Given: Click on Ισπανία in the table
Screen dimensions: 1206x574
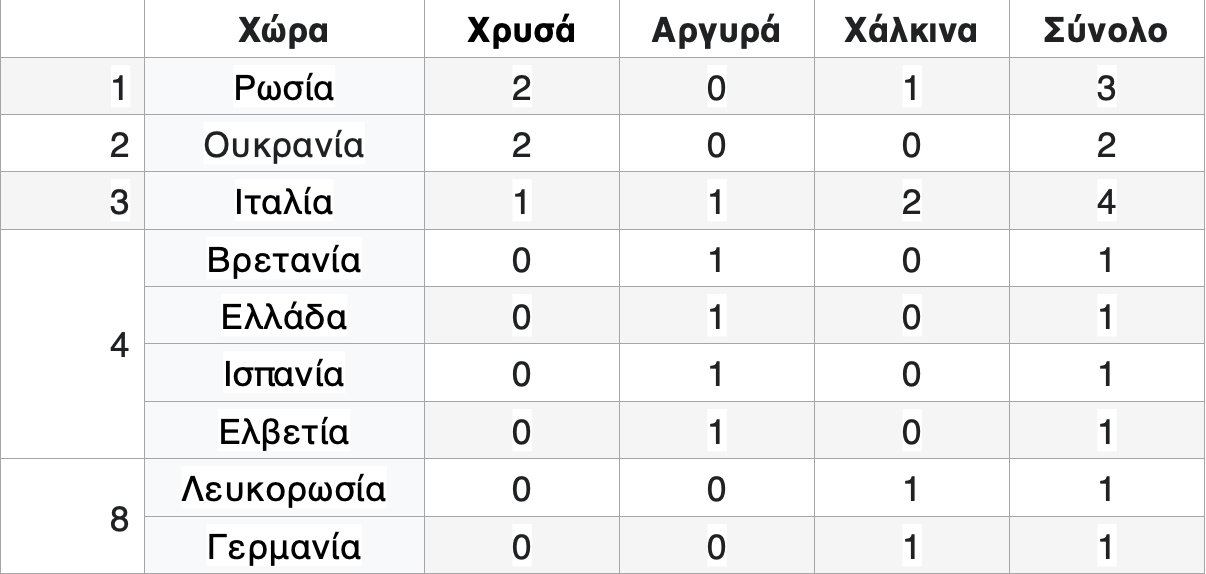Looking at the screenshot, I should 283,375.
